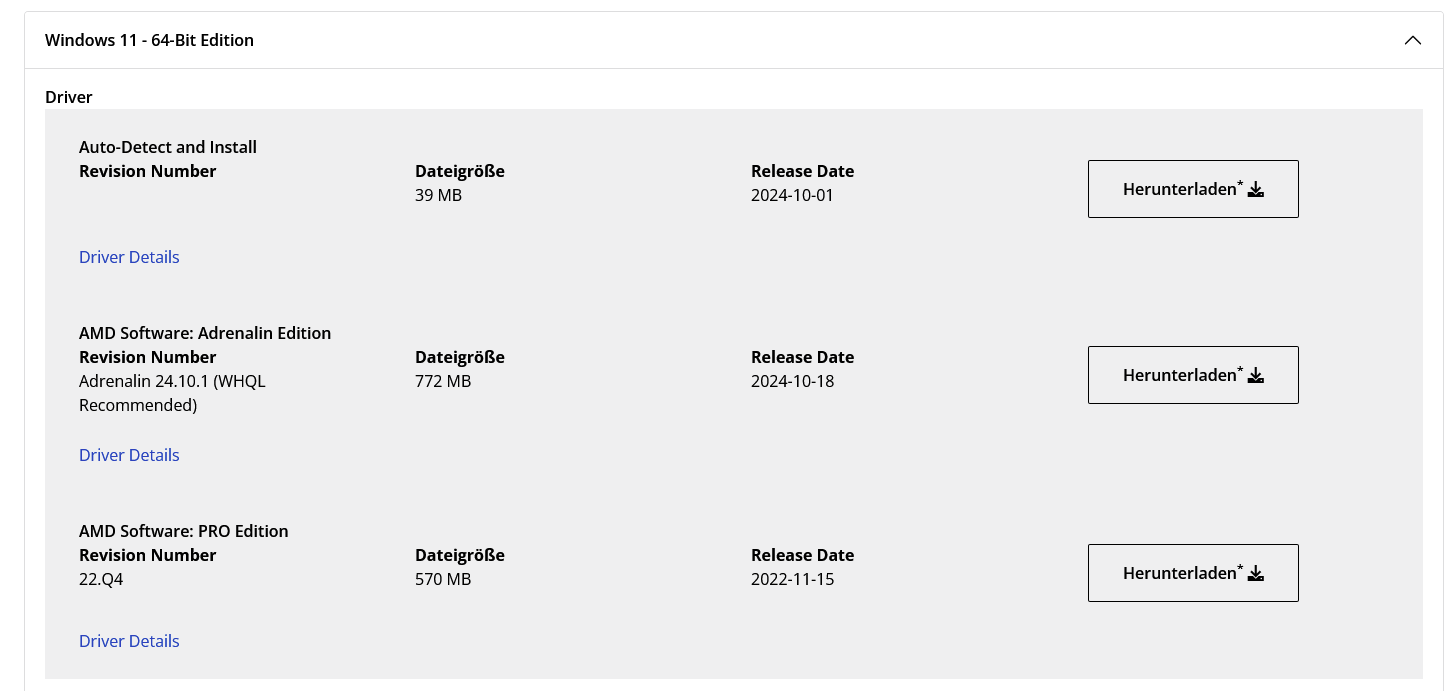This screenshot has height=691, width=1450.
Task: Click the Adrenalin 24.10.1 revision text
Action: tap(172, 393)
